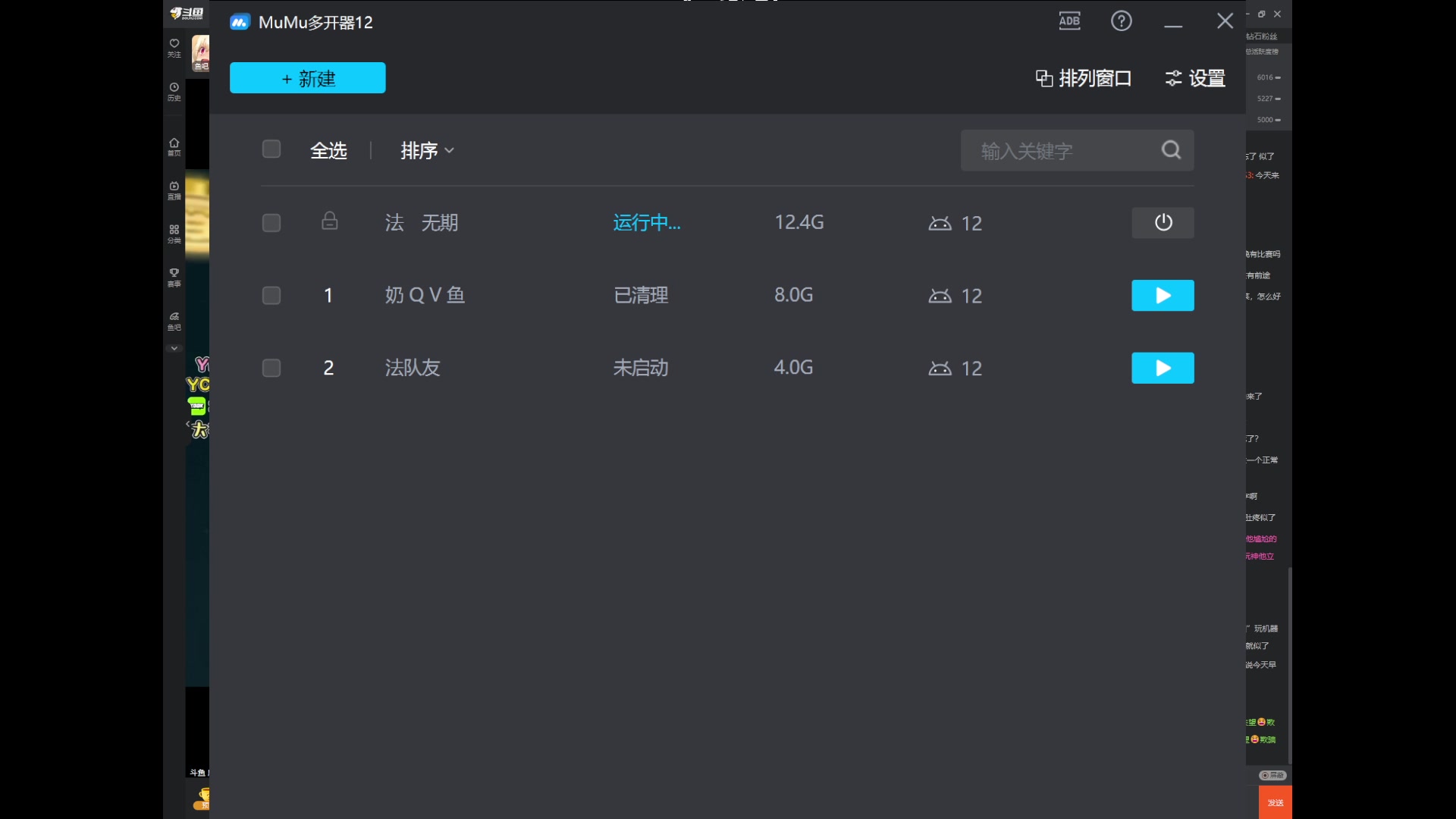Open 鱼吧 in the Douyu sidebar
Screen dimensions: 1456x819
click(x=174, y=322)
